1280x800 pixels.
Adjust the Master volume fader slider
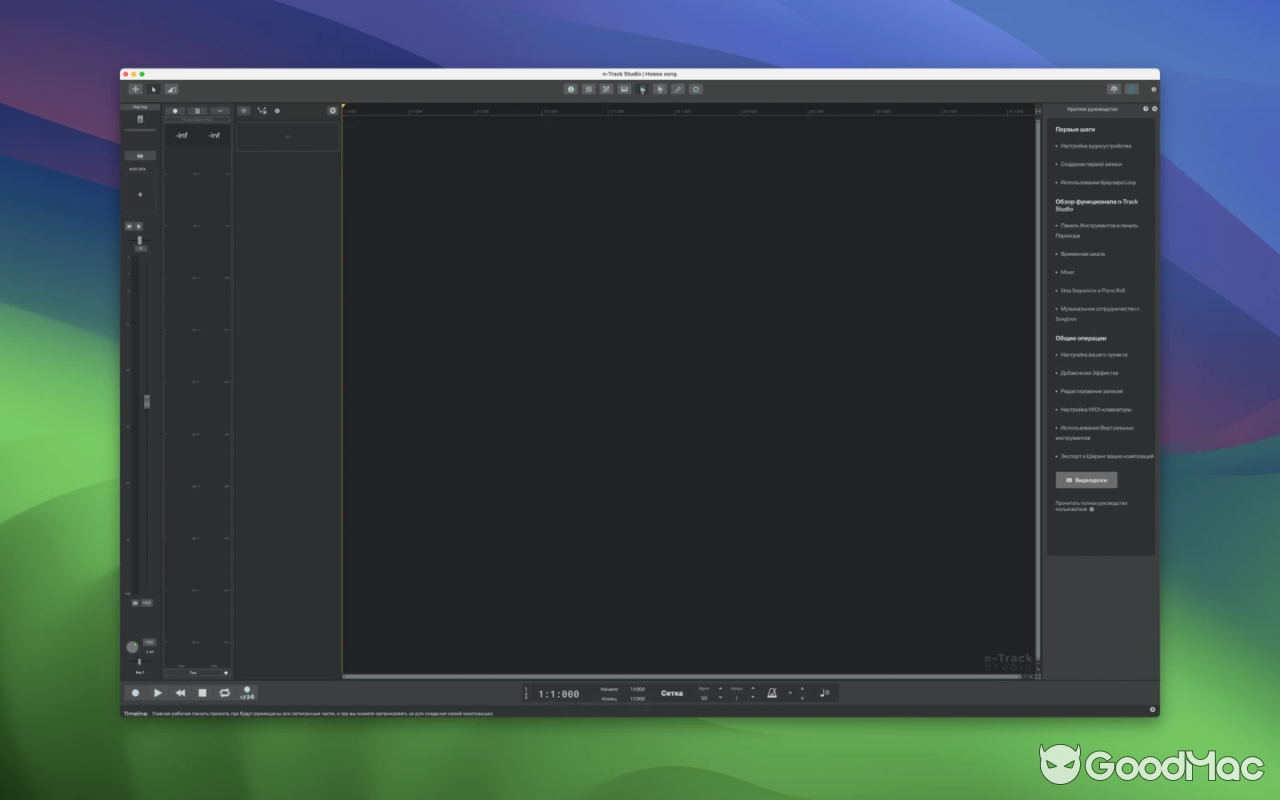pos(146,401)
